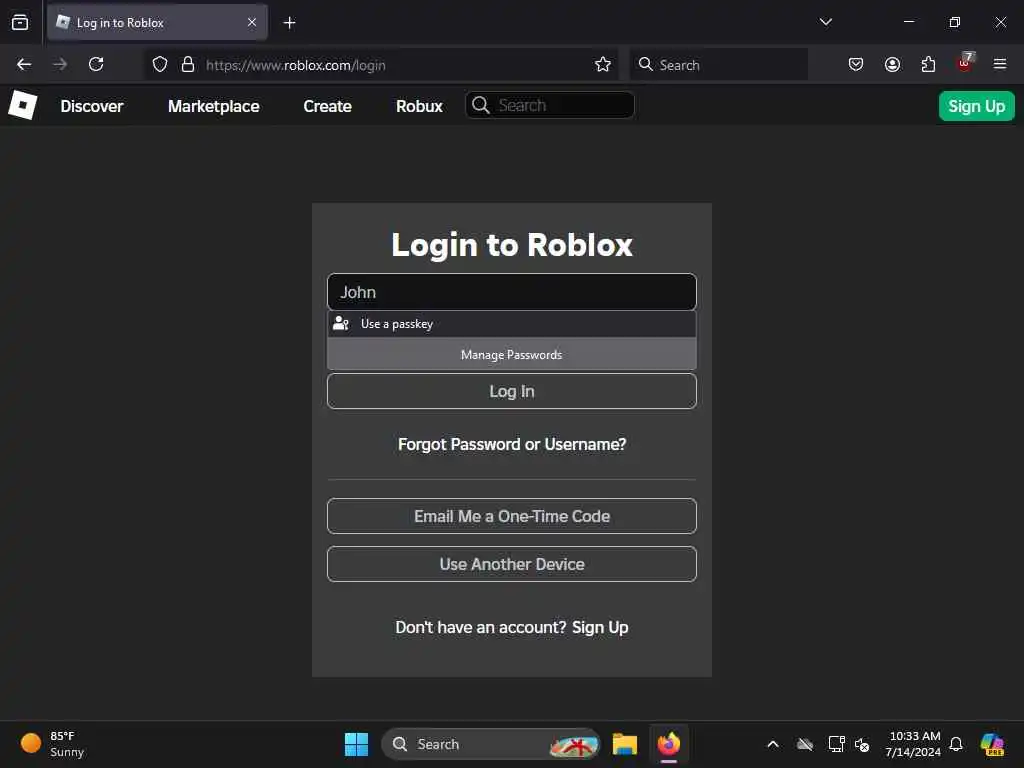Viewport: 1024px width, 768px height.
Task: Open the Create menu item
Action: [327, 106]
